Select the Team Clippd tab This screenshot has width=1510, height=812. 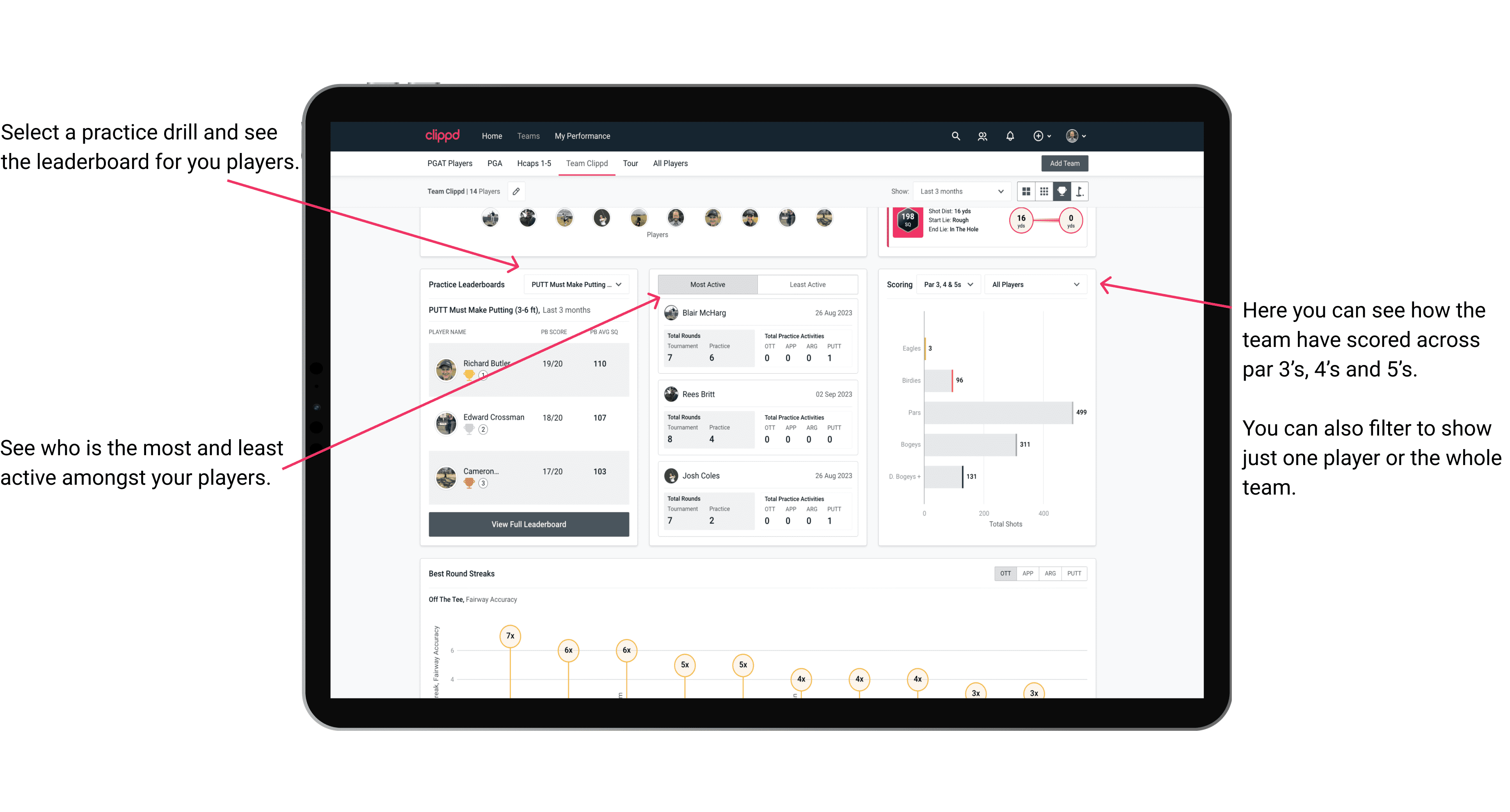click(x=589, y=163)
